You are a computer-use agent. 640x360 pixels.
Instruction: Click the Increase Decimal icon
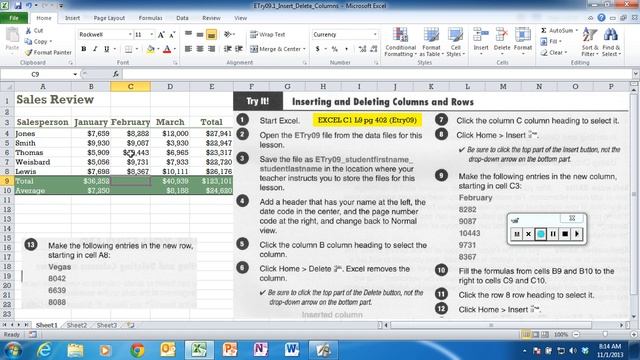362,49
